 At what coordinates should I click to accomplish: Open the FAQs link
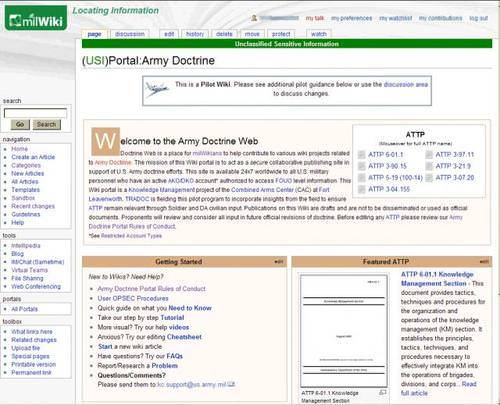coord(175,356)
